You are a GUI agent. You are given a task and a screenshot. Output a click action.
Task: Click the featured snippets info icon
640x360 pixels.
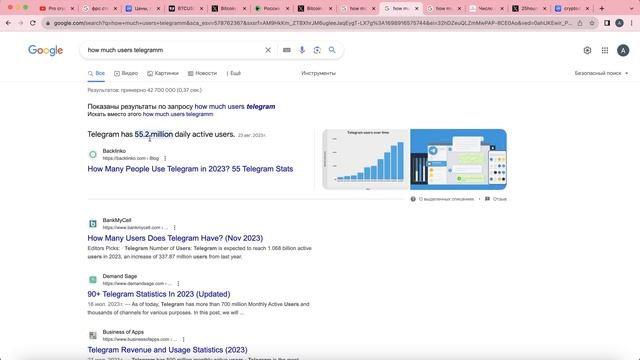click(413, 199)
